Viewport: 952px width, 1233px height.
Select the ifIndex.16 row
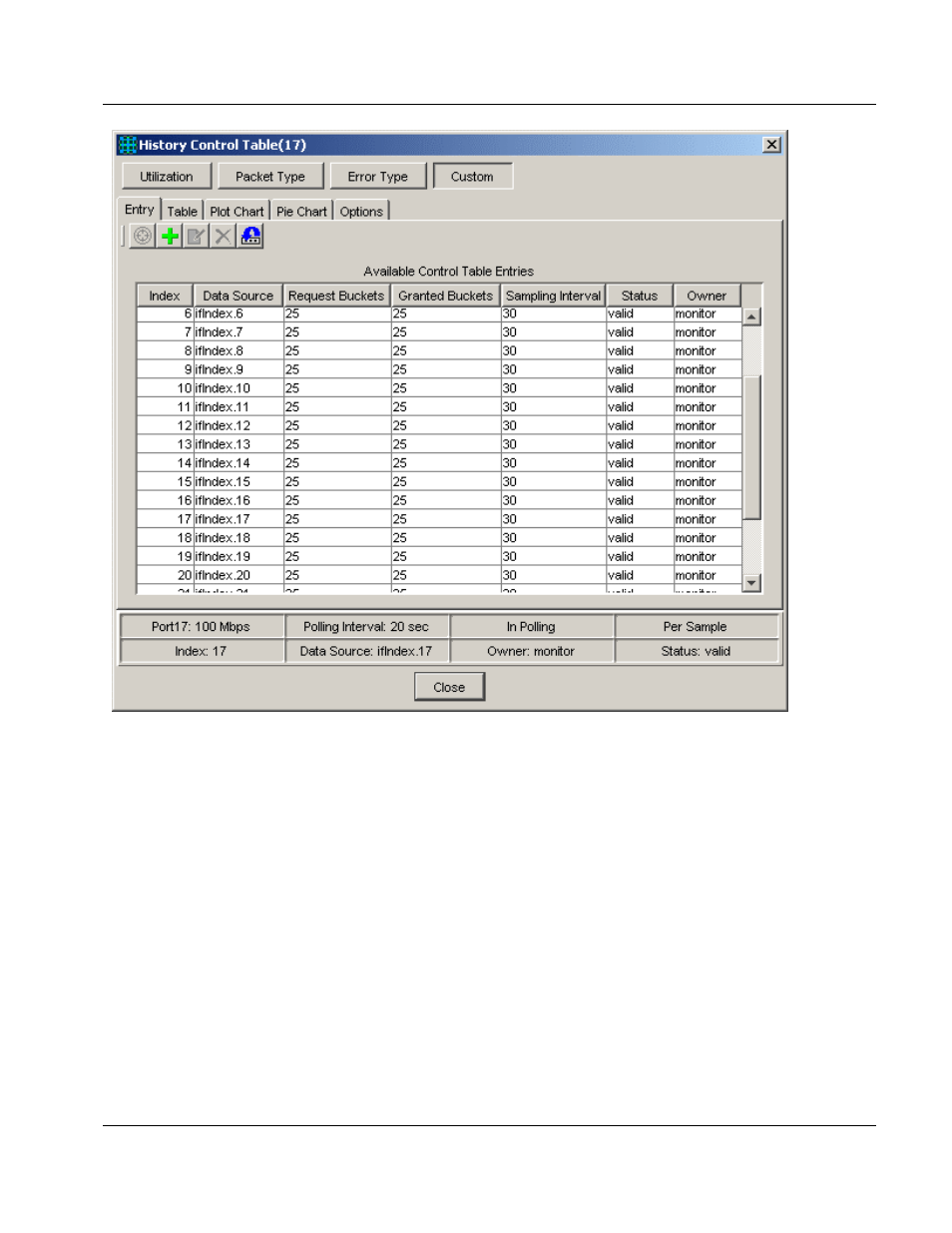pyautogui.click(x=439, y=500)
